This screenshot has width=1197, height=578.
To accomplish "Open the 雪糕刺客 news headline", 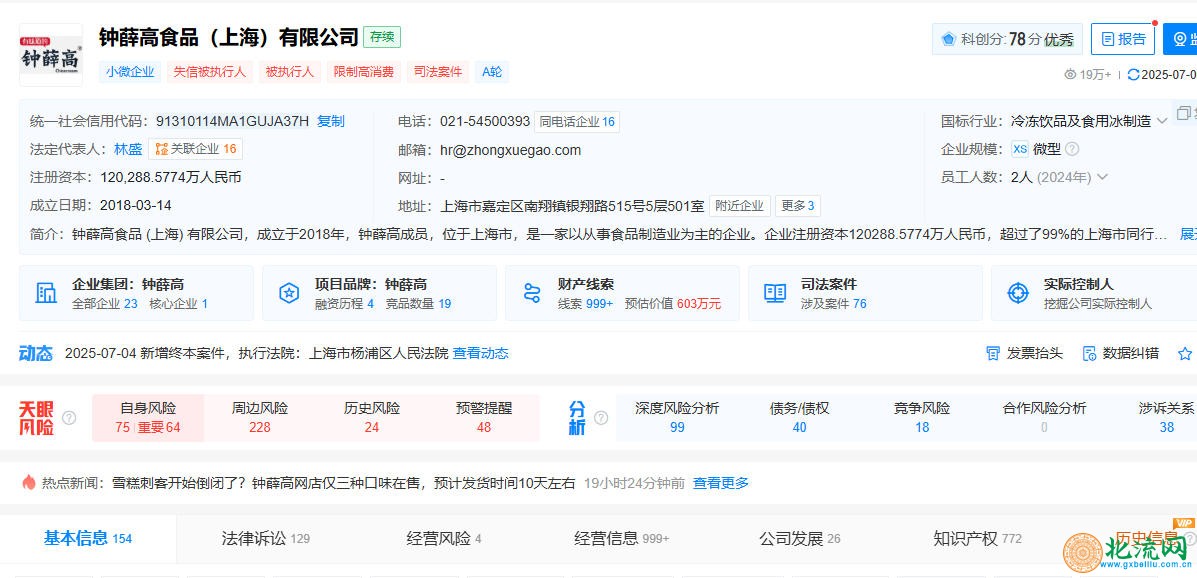I will [x=344, y=483].
